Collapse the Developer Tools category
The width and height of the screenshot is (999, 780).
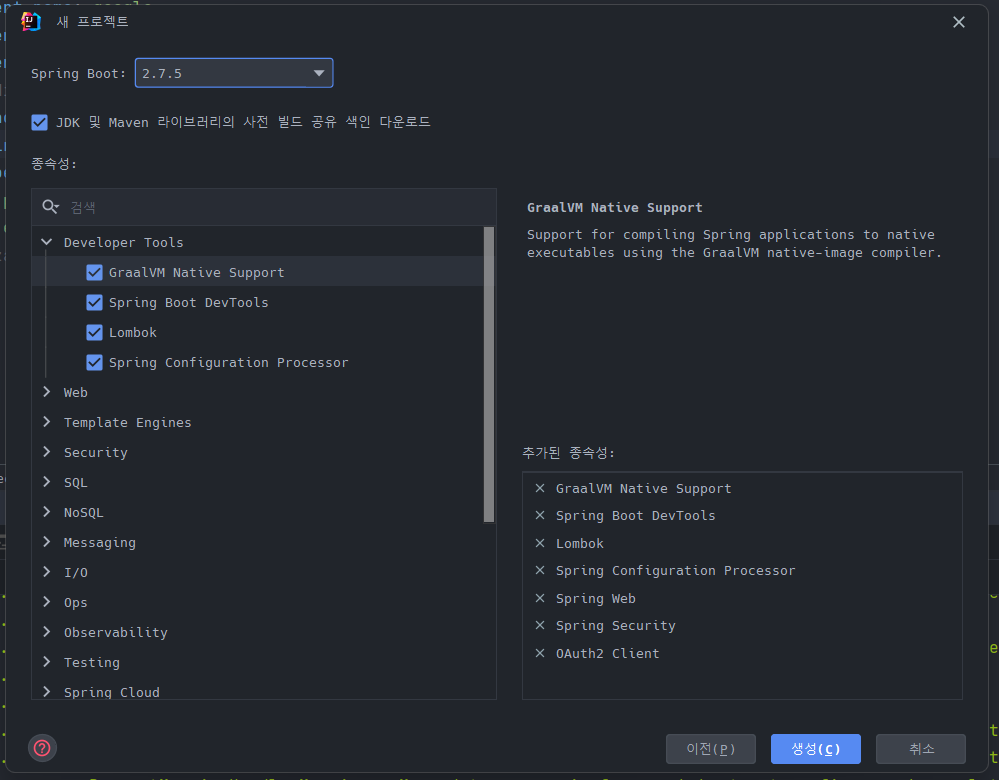point(47,242)
